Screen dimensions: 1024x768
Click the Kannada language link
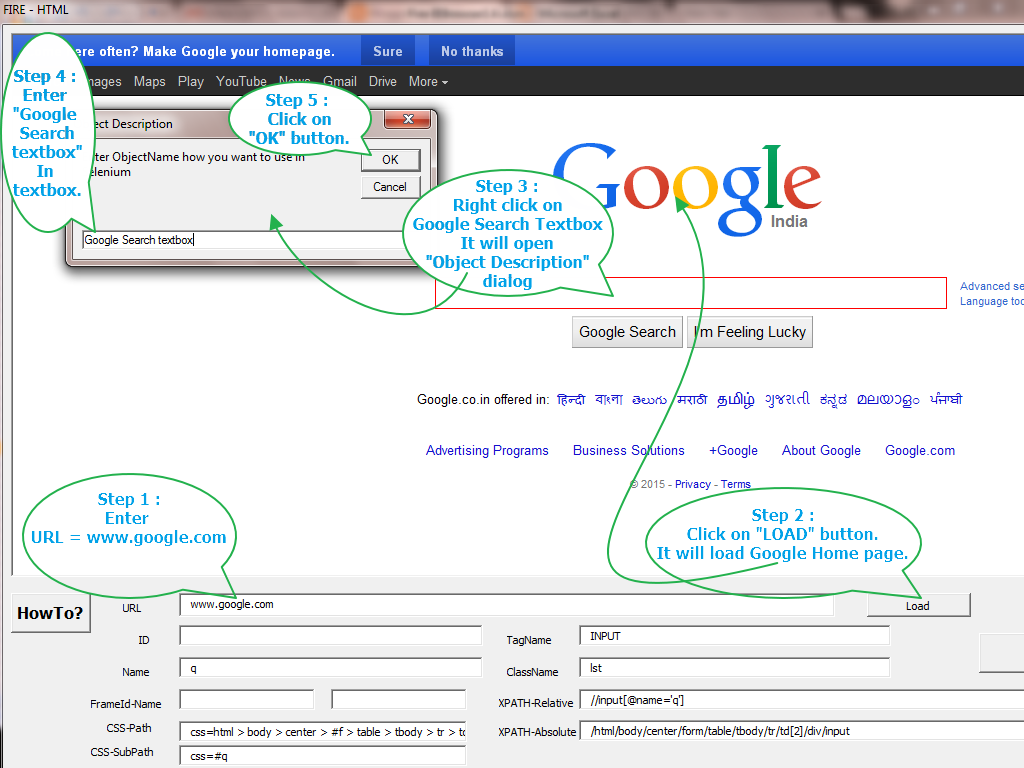pos(833,400)
